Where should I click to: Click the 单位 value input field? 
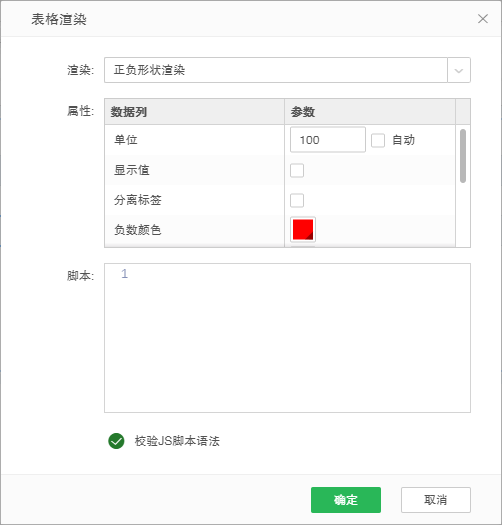coord(328,140)
